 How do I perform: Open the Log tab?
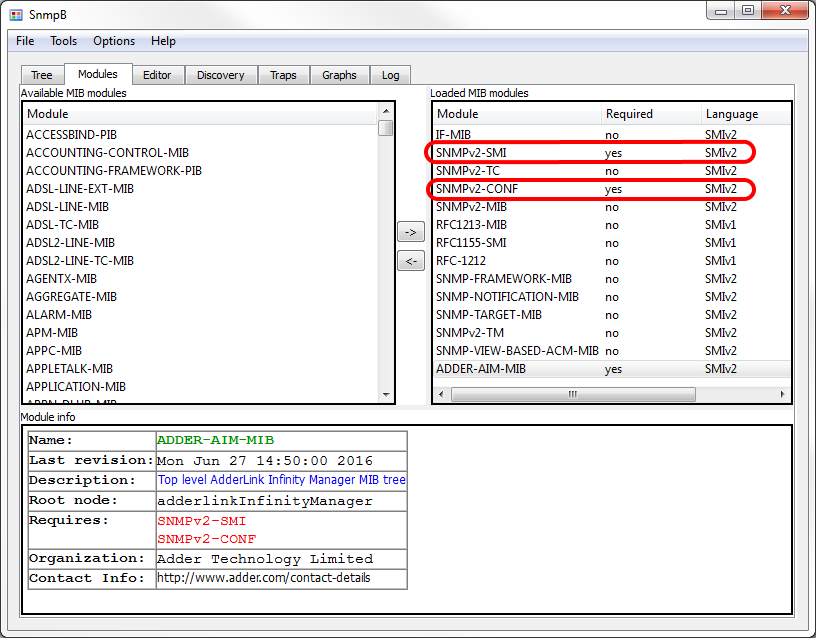pyautogui.click(x=390, y=75)
